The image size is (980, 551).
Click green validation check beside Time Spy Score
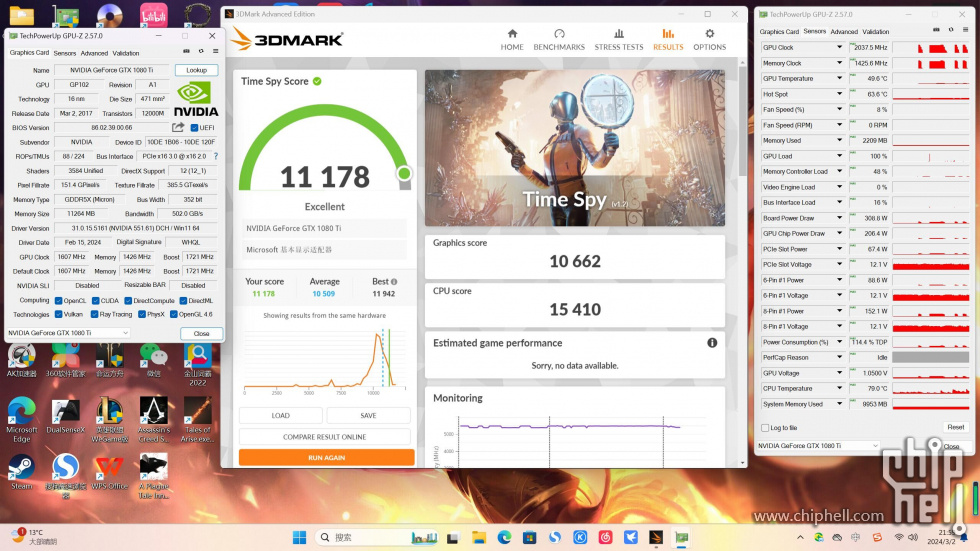pyautogui.click(x=317, y=81)
